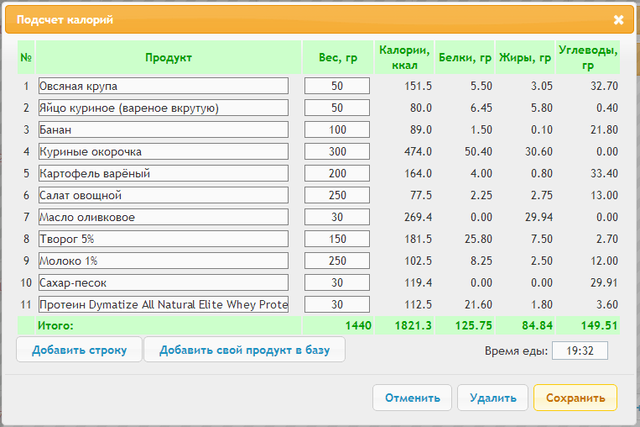Image resolution: width=640 pixels, height=427 pixels.
Task: Close the Подсчет калорий dialog
Action: pos(618,20)
